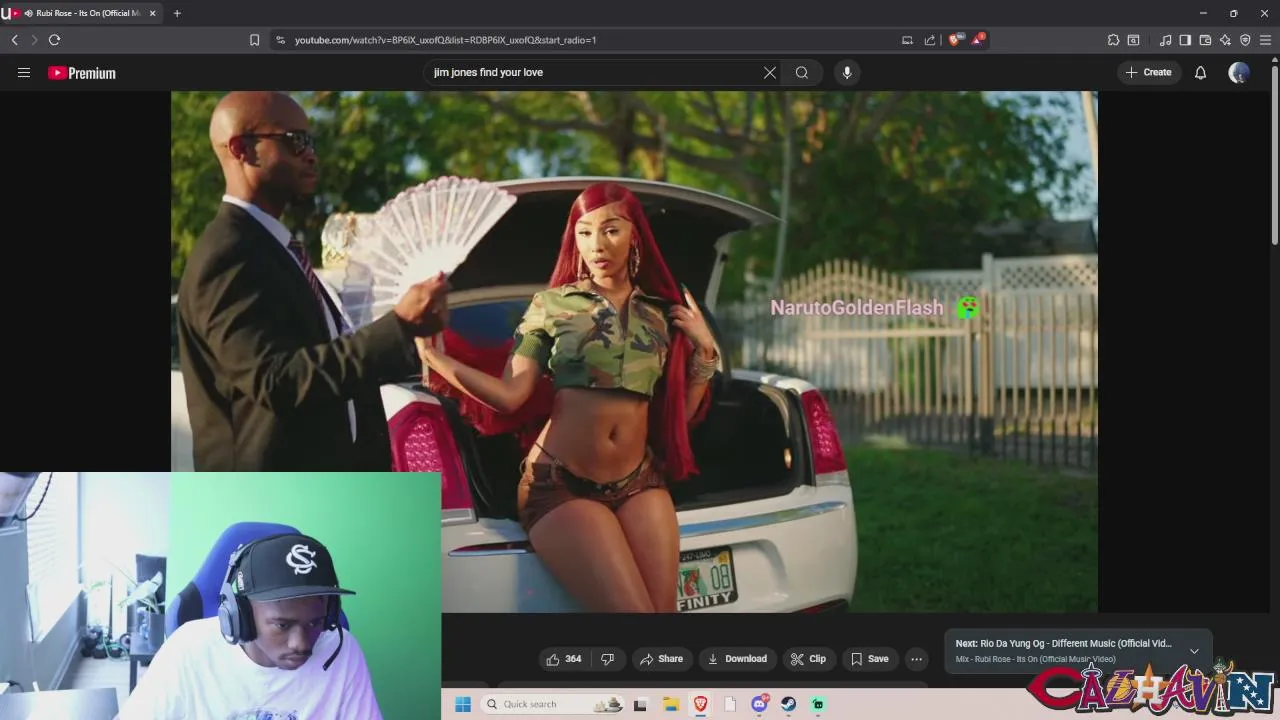The height and width of the screenshot is (720, 1280).
Task: Dislike the video with thumbs down
Action: tap(607, 659)
